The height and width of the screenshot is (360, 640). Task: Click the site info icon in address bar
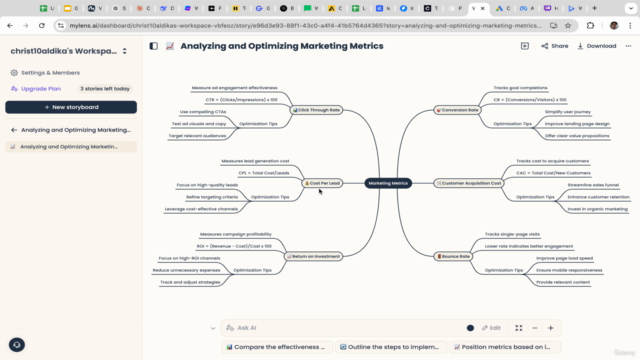pos(61,25)
